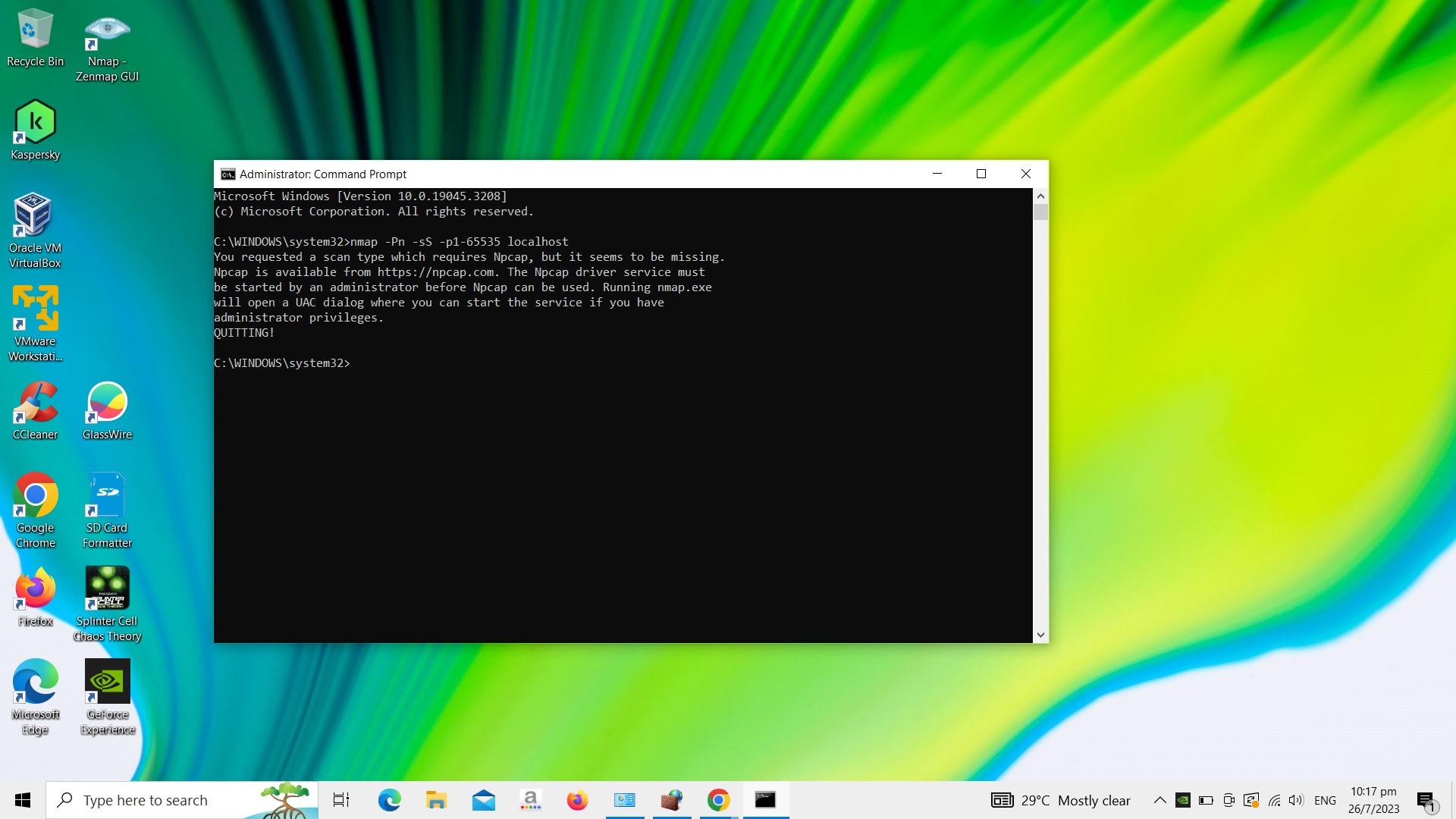The height and width of the screenshot is (819, 1456).
Task: Open Firefox from the taskbar
Action: point(577,800)
